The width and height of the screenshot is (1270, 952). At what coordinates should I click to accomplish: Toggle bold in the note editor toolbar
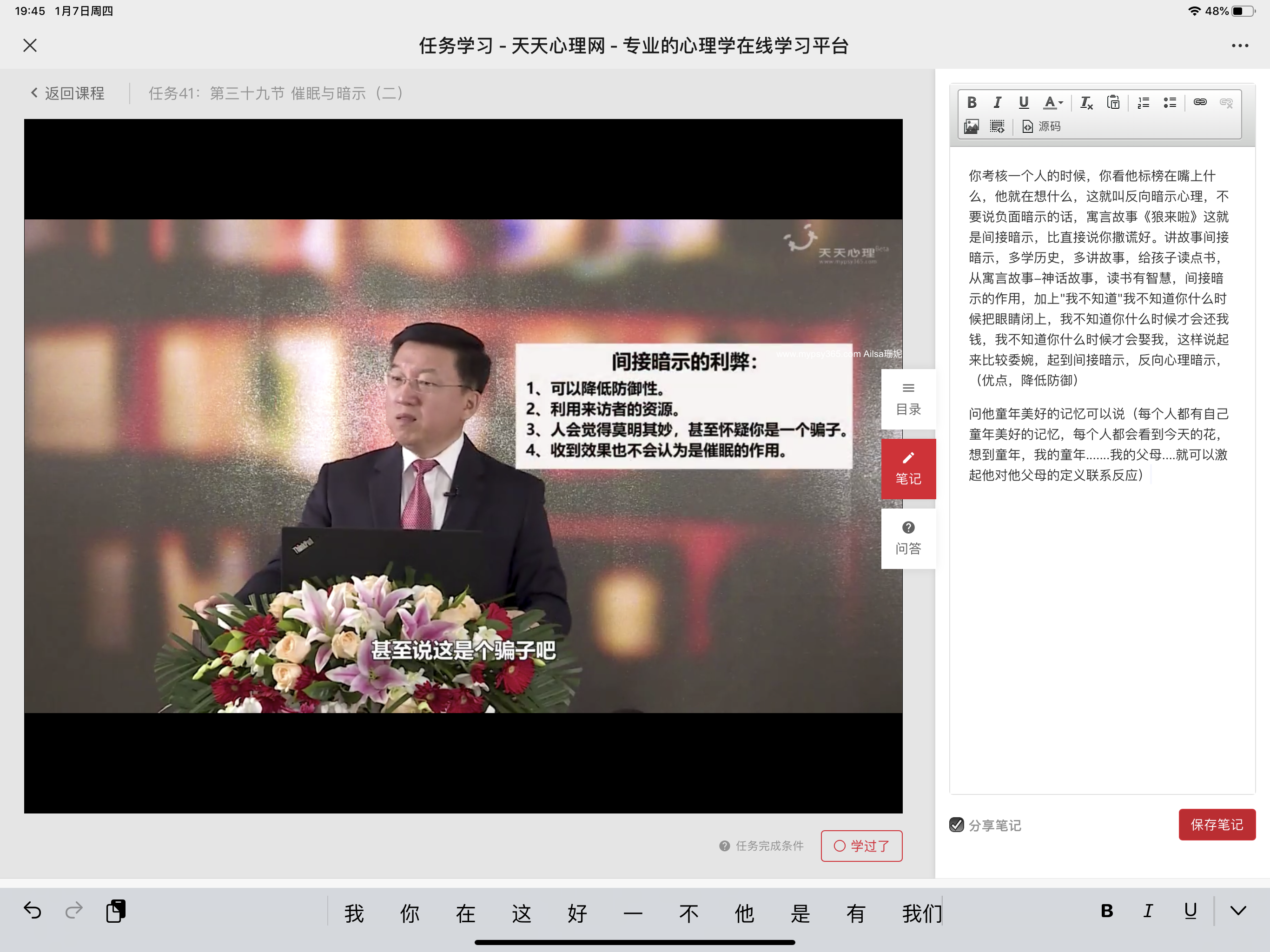[x=972, y=103]
